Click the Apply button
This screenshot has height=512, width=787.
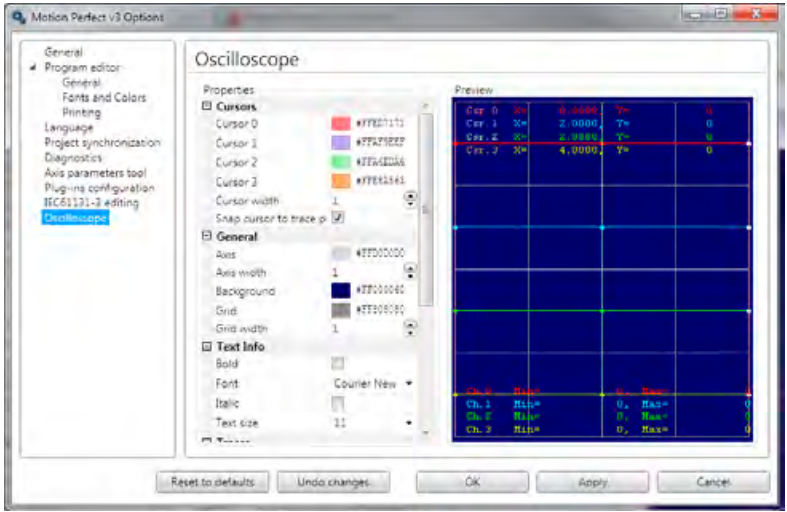tap(592, 482)
